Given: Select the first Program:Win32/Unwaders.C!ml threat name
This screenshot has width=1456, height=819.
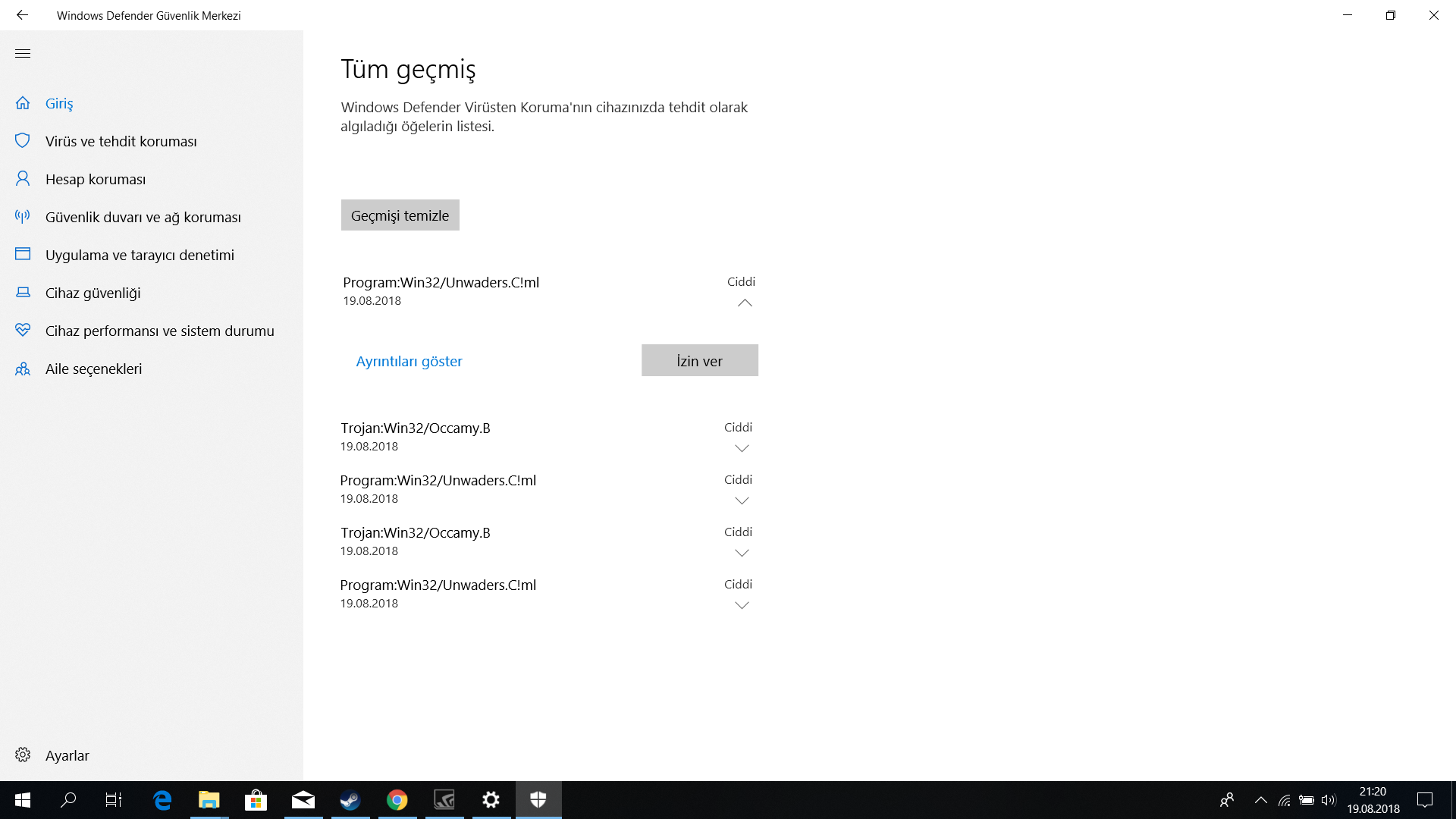Looking at the screenshot, I should pos(441,282).
